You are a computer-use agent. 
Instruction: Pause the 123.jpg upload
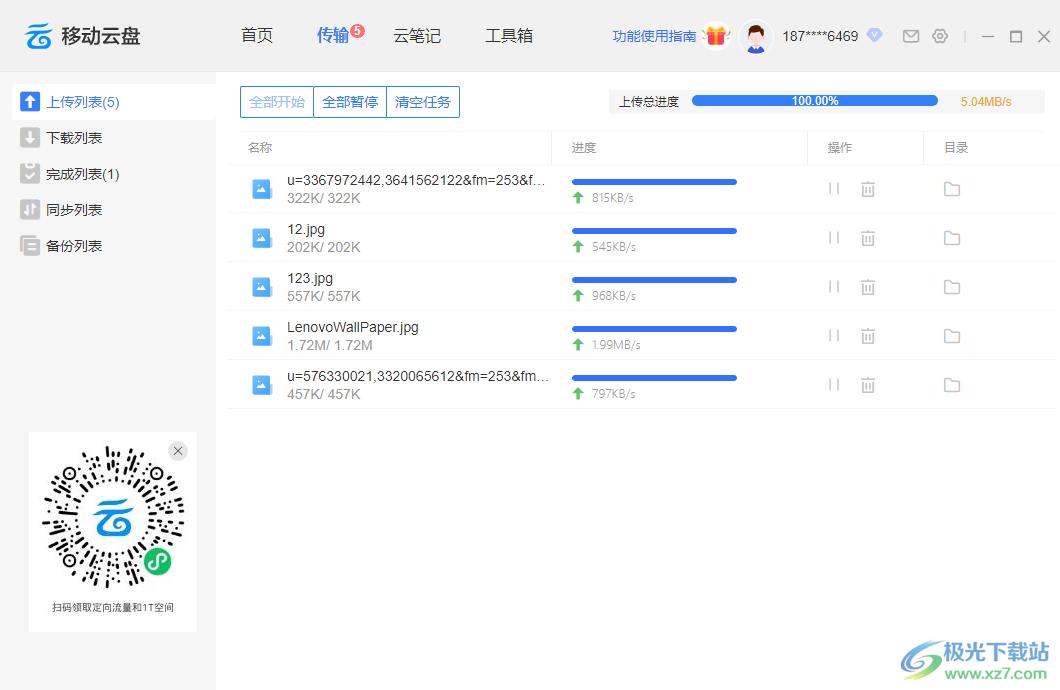834,287
